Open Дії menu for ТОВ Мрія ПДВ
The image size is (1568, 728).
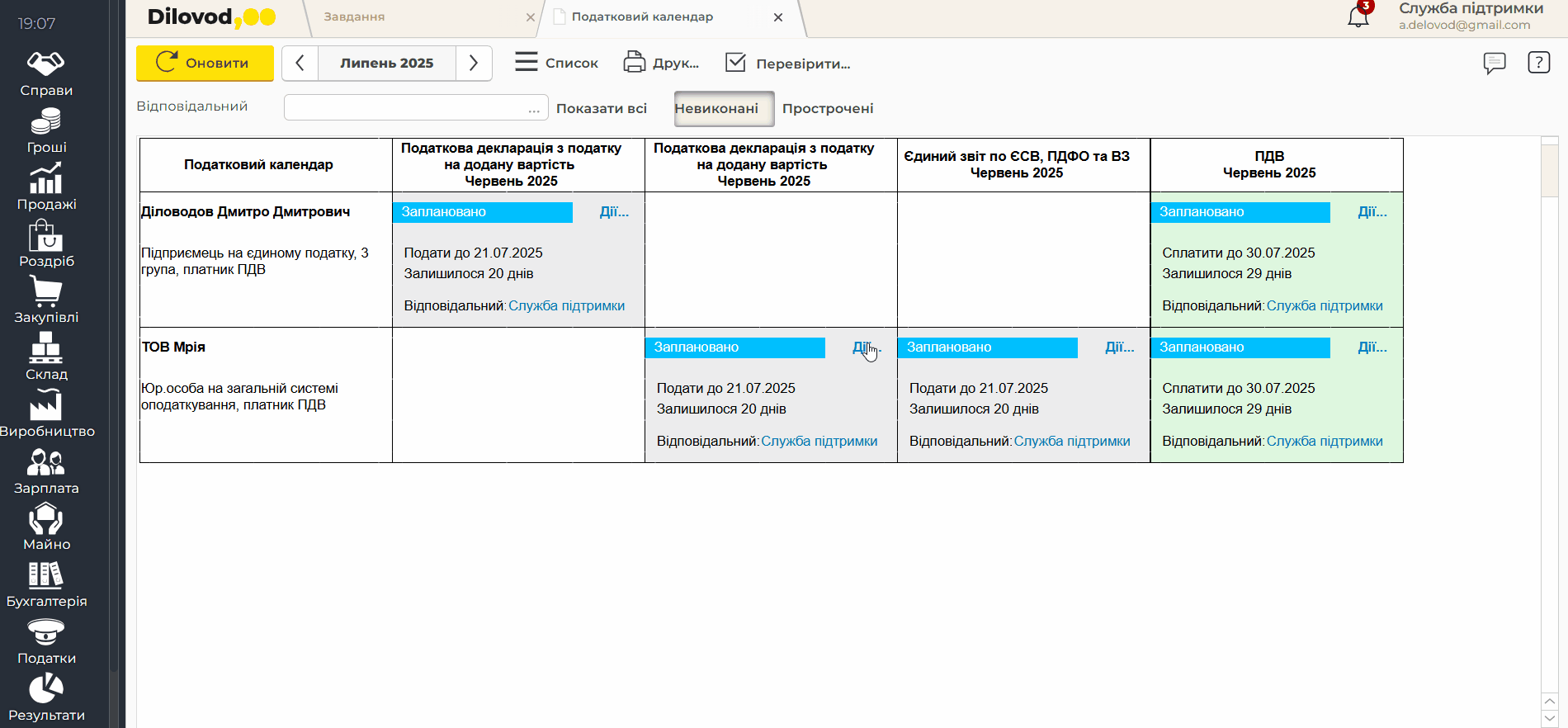(x=1372, y=347)
